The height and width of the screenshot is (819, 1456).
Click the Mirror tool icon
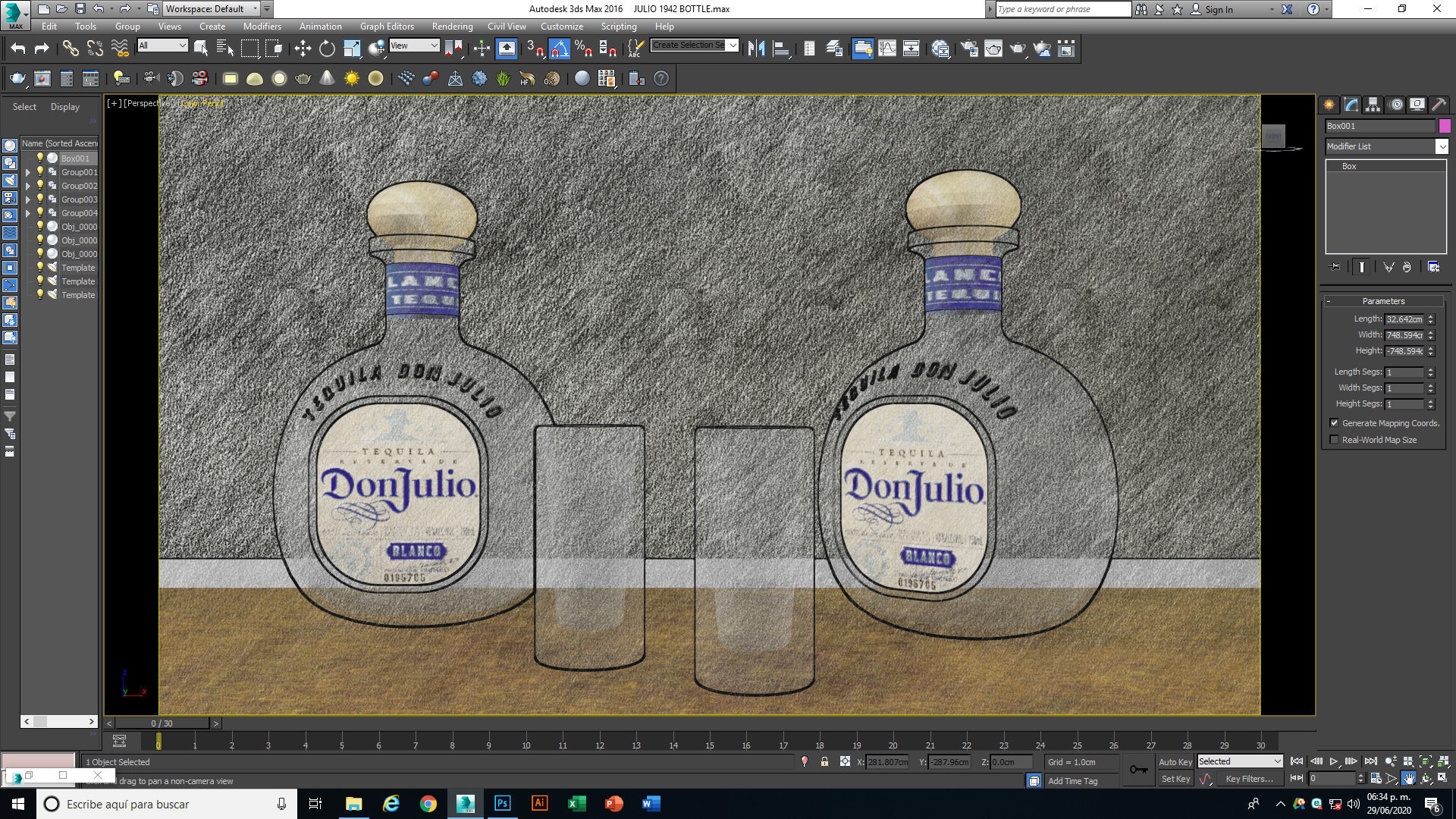(x=756, y=49)
